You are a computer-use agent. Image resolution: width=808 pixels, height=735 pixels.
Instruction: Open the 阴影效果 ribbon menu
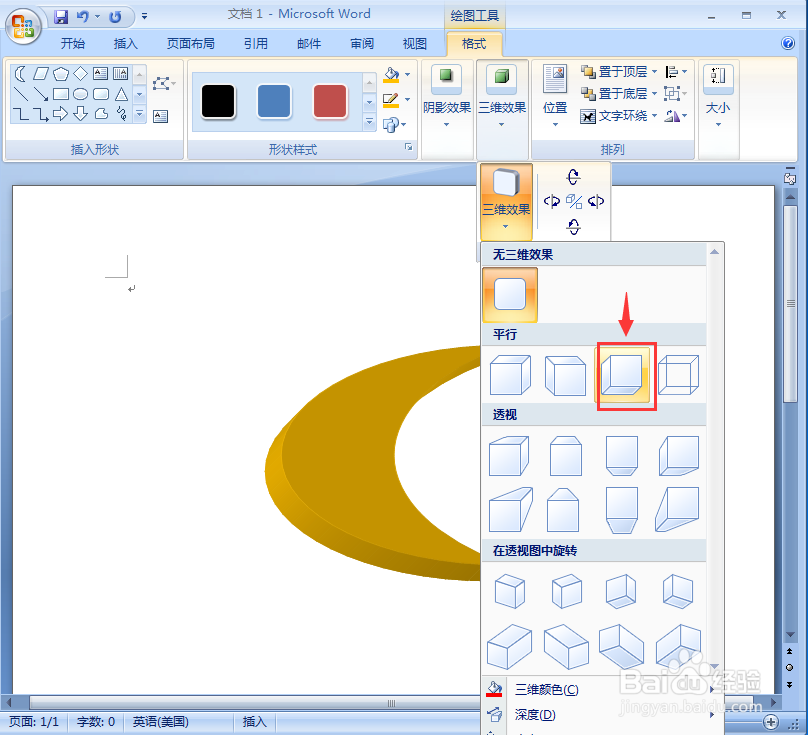click(x=447, y=96)
